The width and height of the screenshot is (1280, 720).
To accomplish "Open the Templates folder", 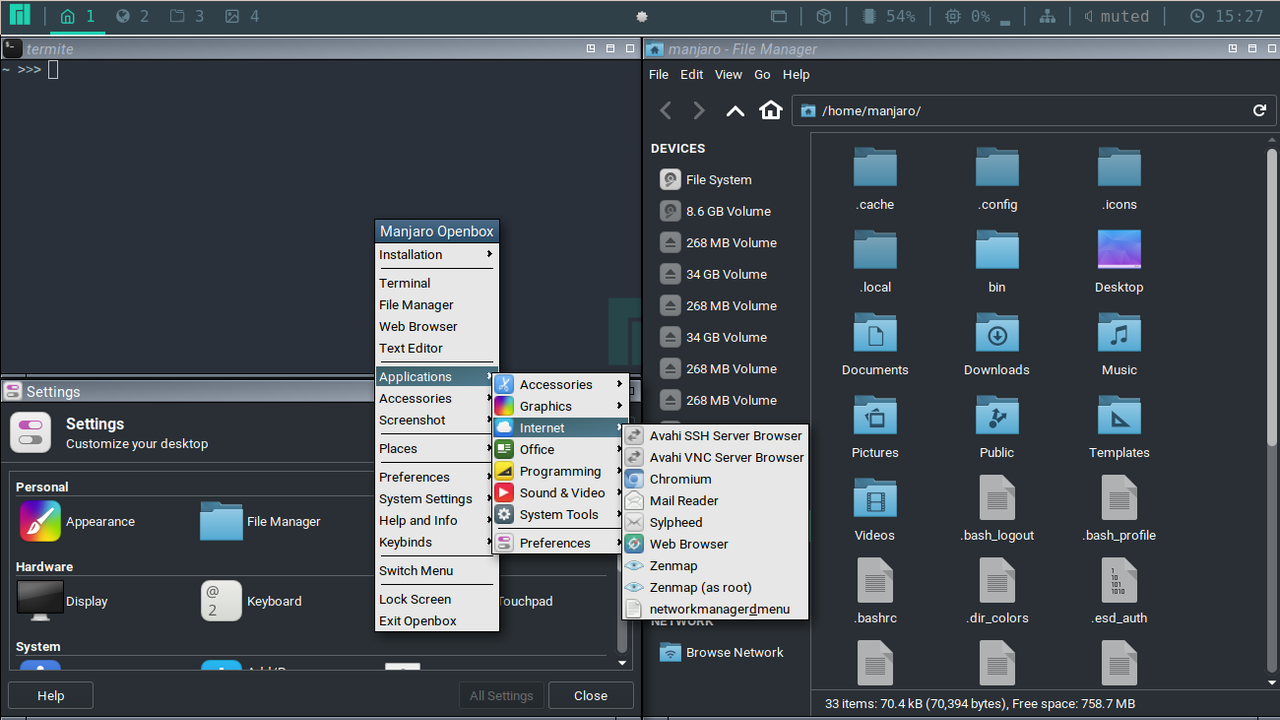I will click(x=1119, y=428).
